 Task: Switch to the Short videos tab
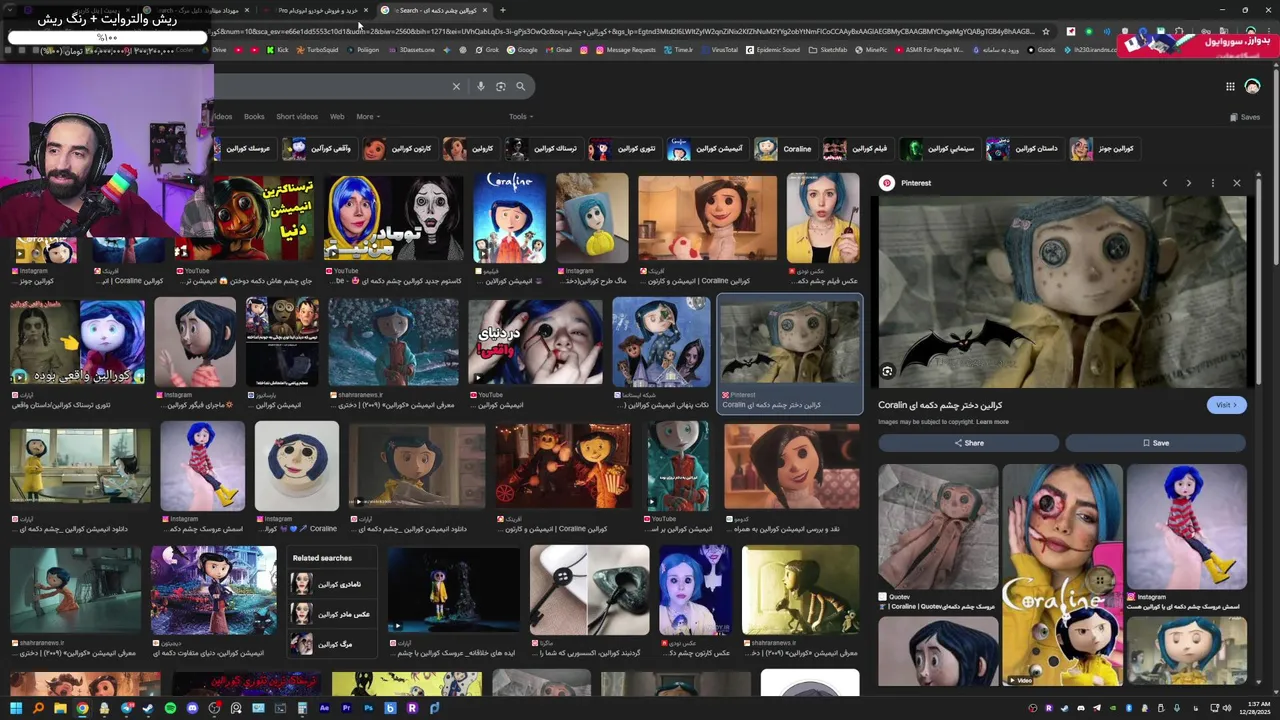coord(297,117)
